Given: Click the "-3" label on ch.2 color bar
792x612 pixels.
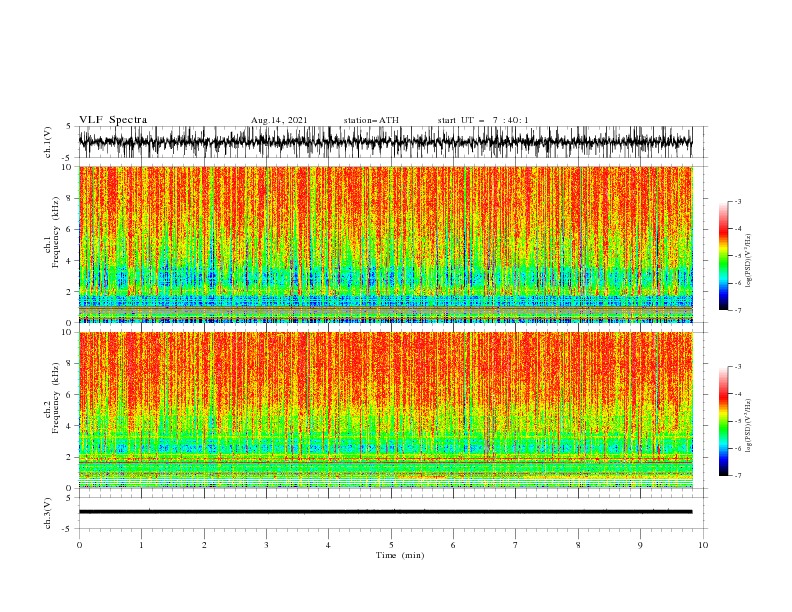Looking at the screenshot, I should coord(737,367).
